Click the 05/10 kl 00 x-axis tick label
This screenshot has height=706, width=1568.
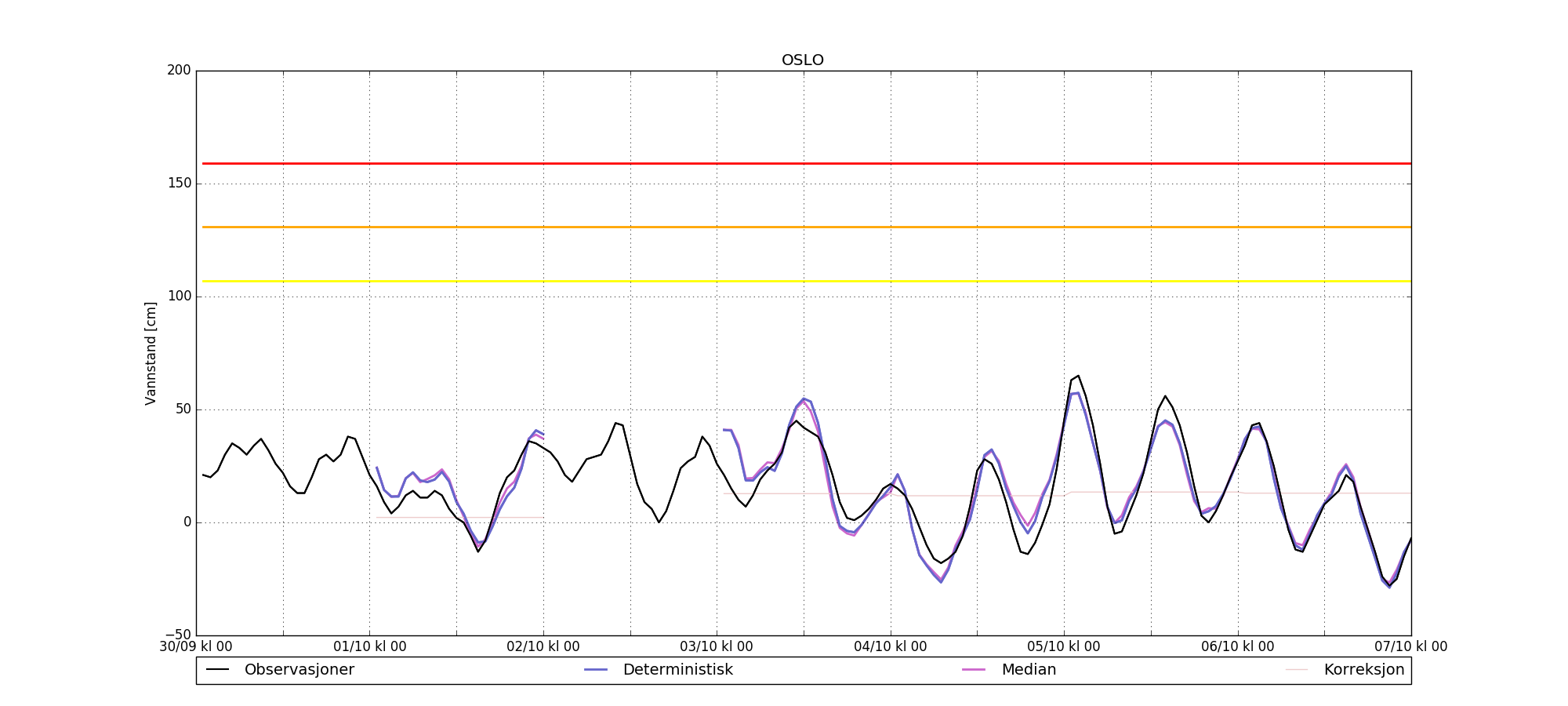(1064, 647)
